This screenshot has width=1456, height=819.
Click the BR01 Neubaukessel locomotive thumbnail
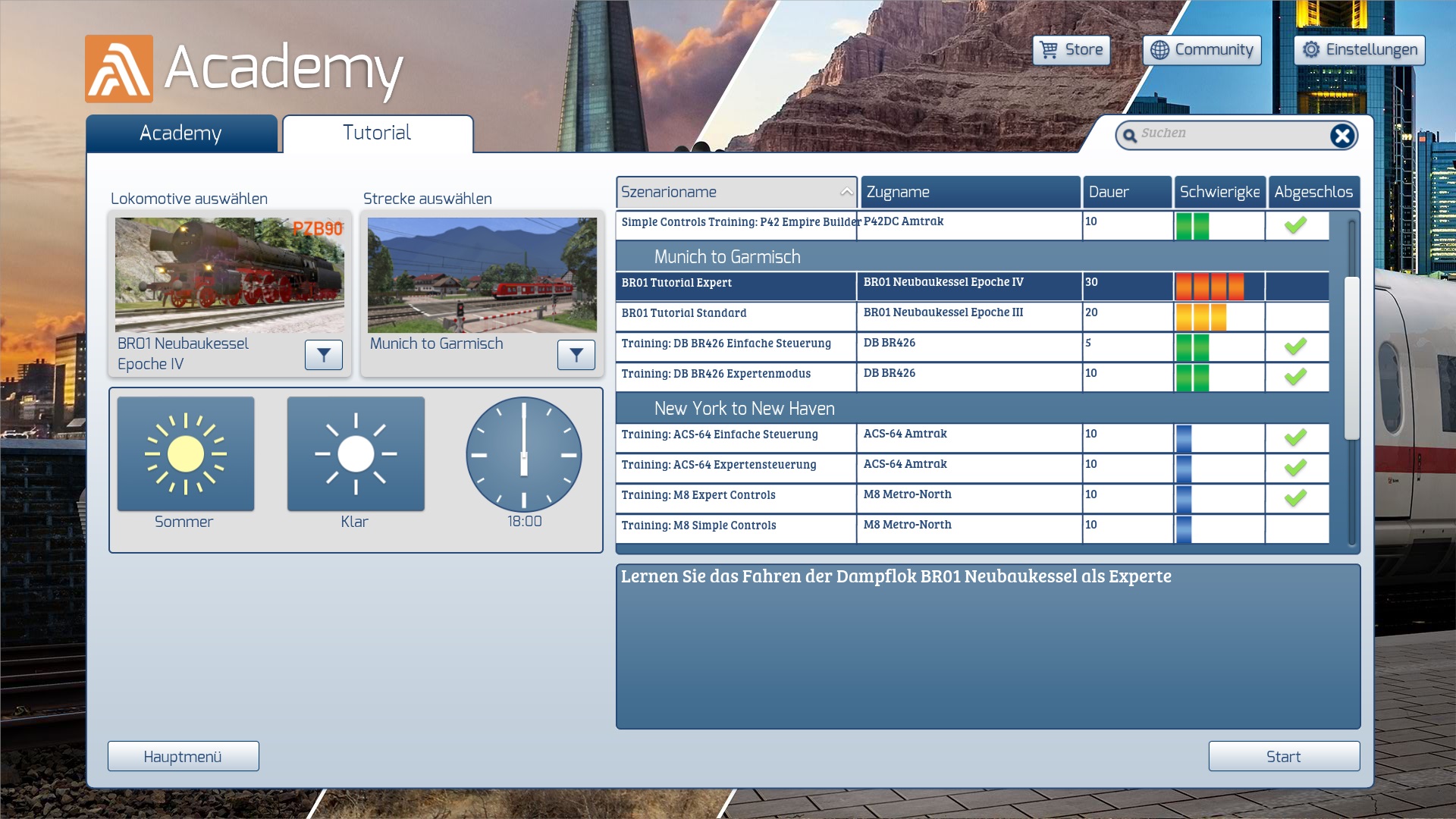coord(229,275)
